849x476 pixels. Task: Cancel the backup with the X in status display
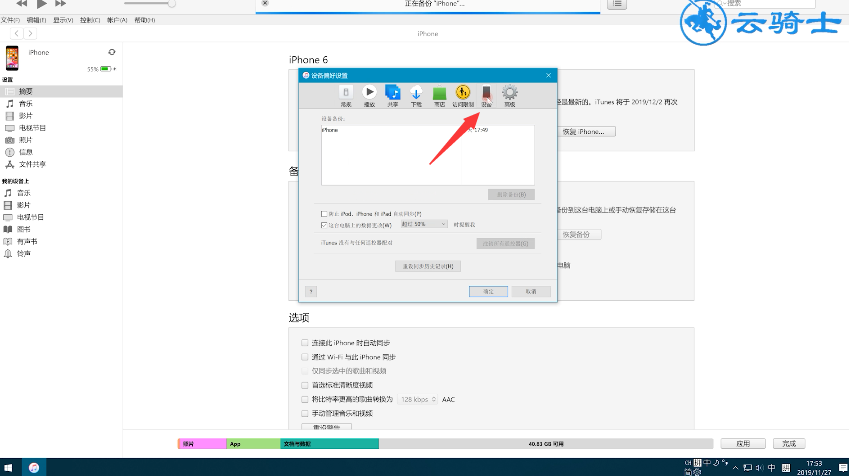pyautogui.click(x=265, y=3)
